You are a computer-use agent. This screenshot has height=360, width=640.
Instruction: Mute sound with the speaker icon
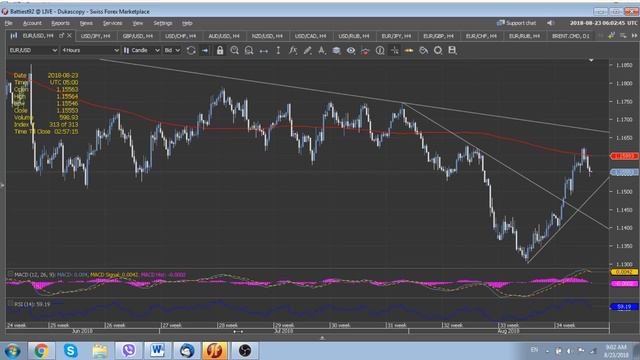(x=551, y=23)
